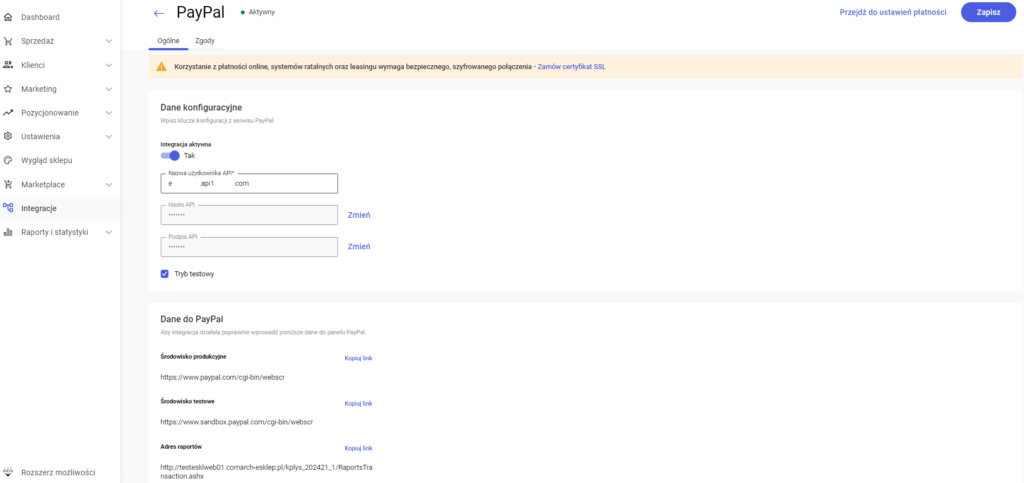Expand the Marketing menu chevron
The image size is (1024, 483).
(109, 89)
